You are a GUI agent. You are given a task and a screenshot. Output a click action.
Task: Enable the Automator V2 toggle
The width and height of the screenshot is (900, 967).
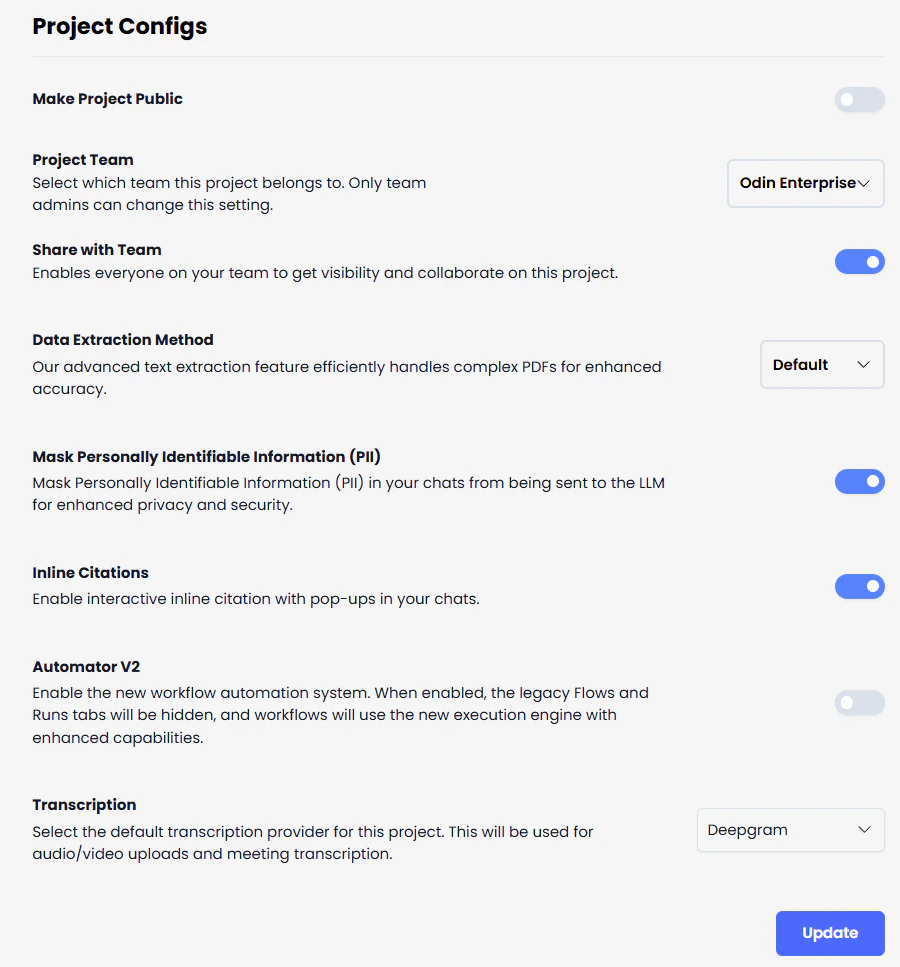tap(859, 702)
